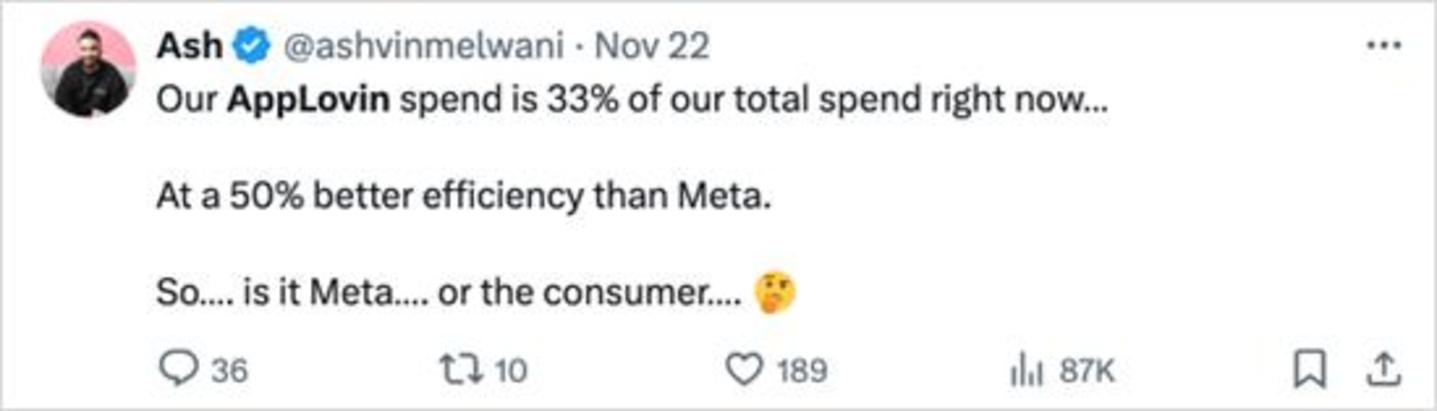Click the like count 189

801,372
